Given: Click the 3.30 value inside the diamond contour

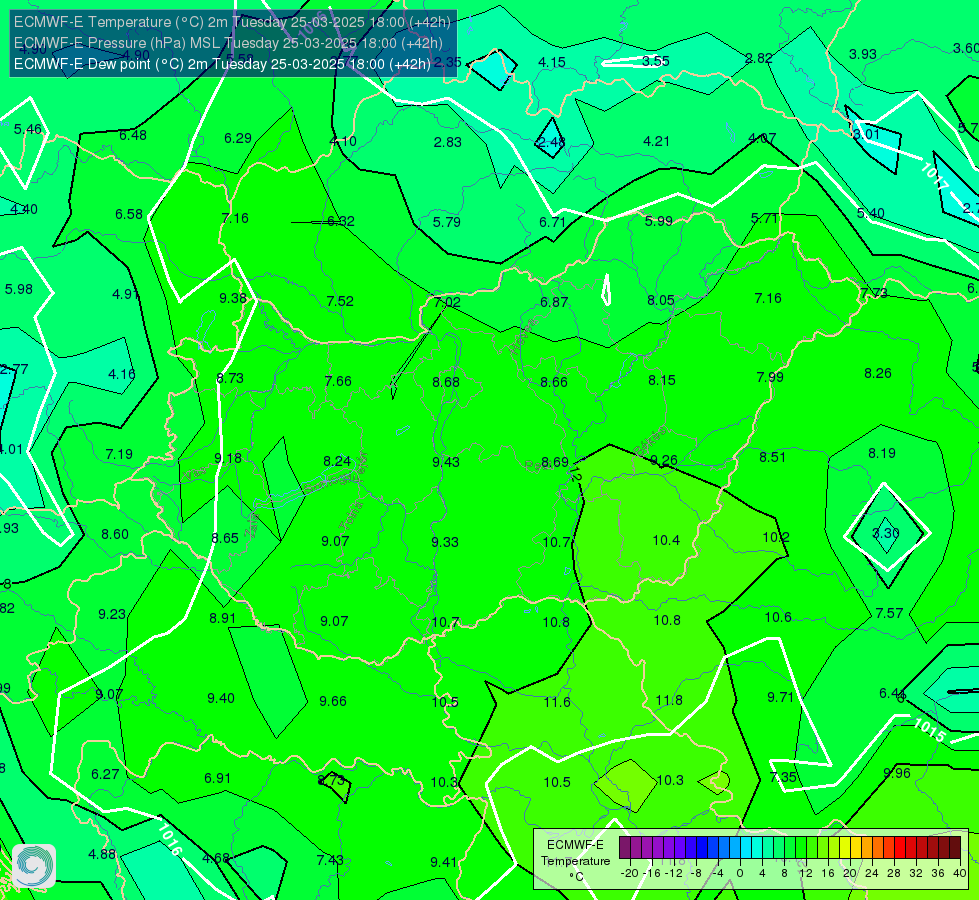Looking at the screenshot, I should pyautogui.click(x=885, y=533).
